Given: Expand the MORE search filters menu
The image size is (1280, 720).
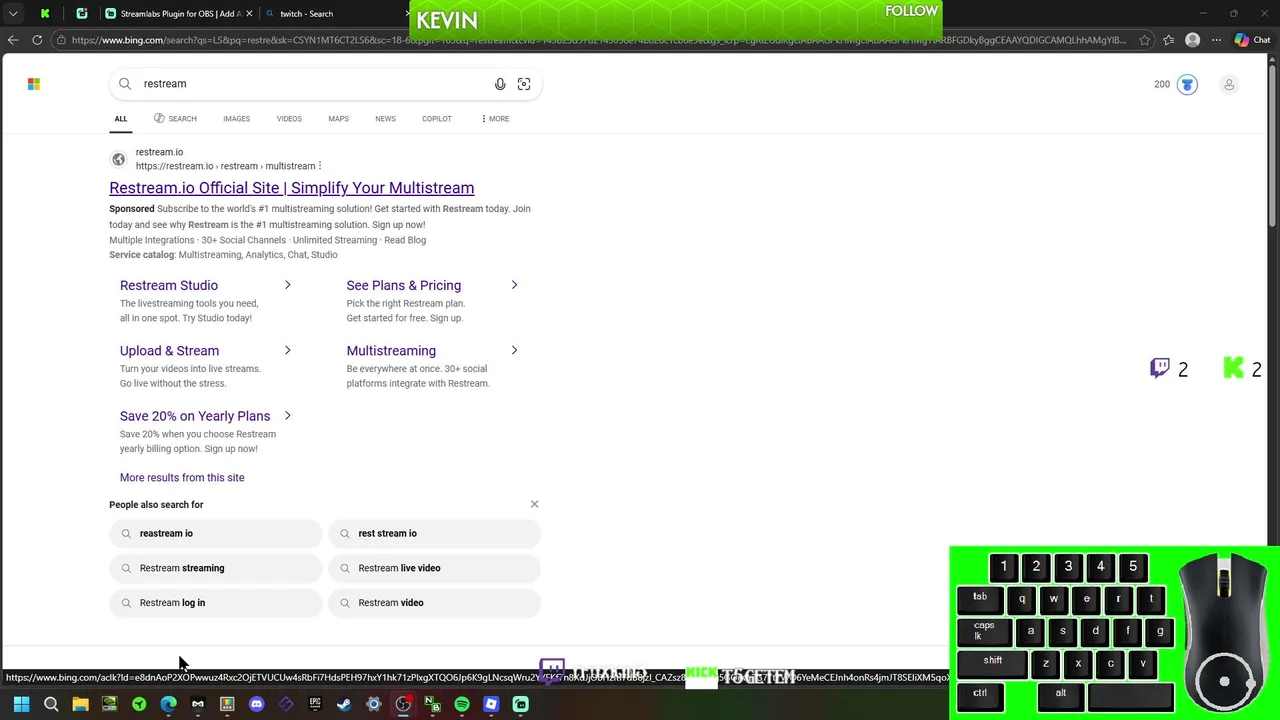Looking at the screenshot, I should pos(495,119).
